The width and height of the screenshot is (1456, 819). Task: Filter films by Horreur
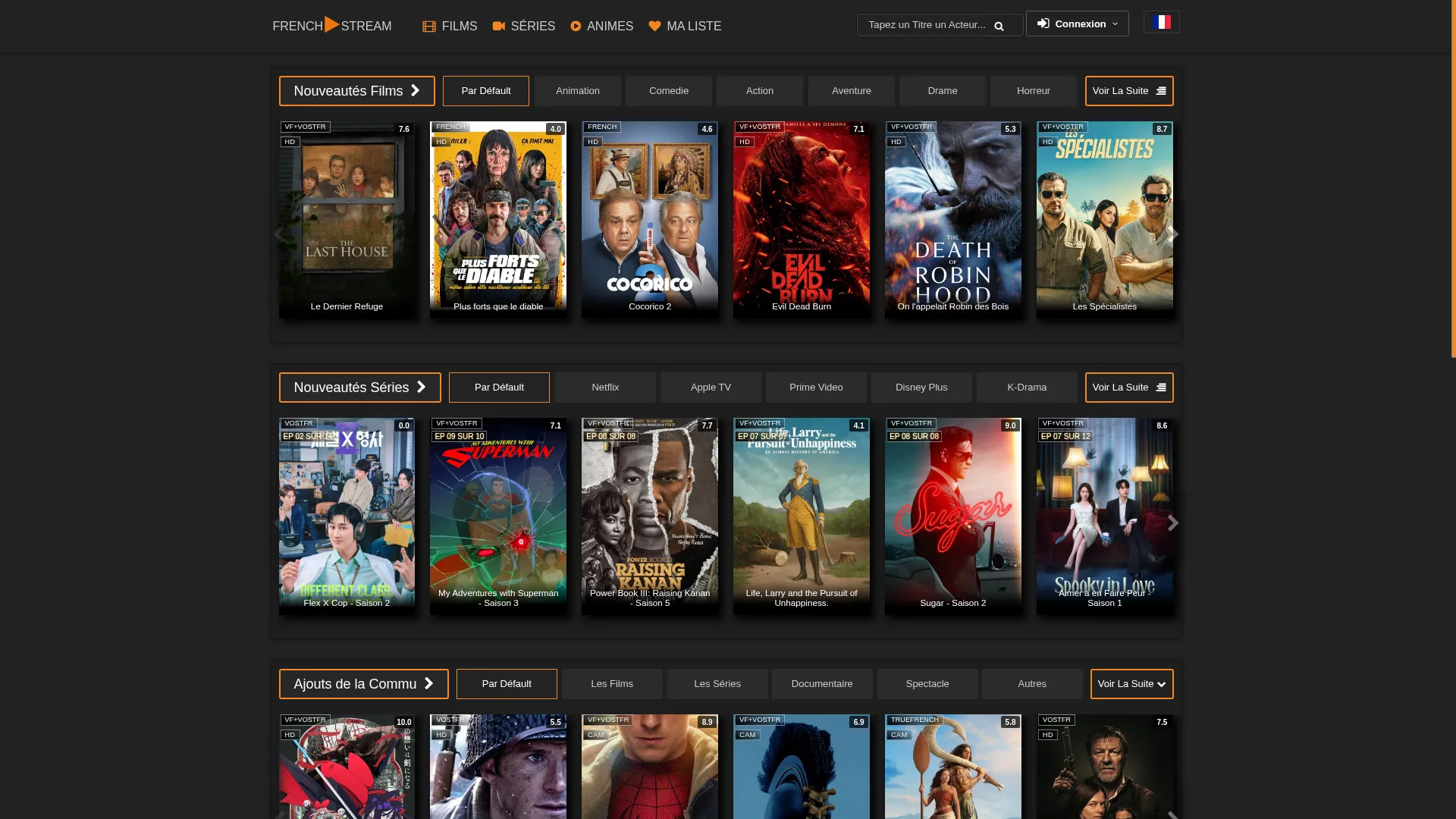[x=1034, y=91]
